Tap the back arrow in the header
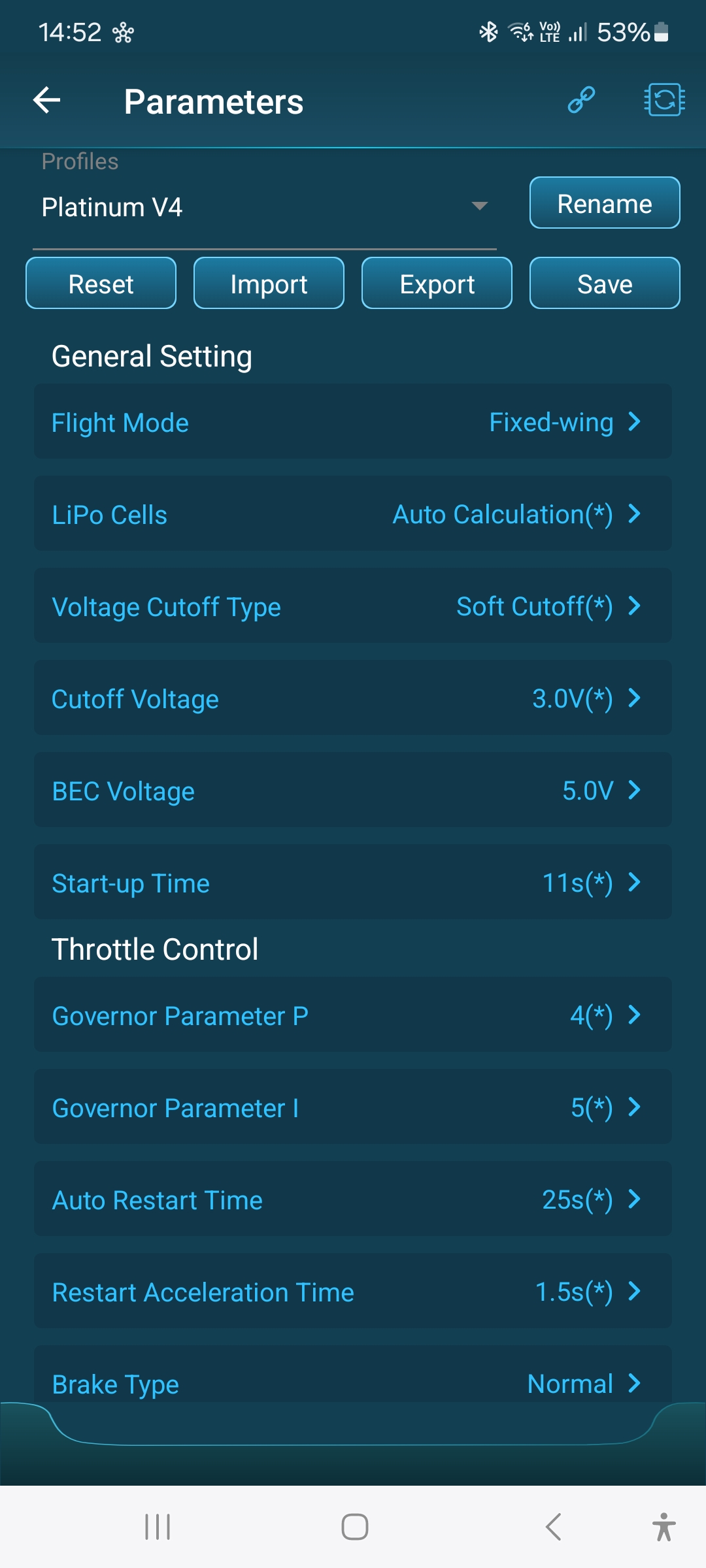The image size is (706, 1568). (47, 101)
